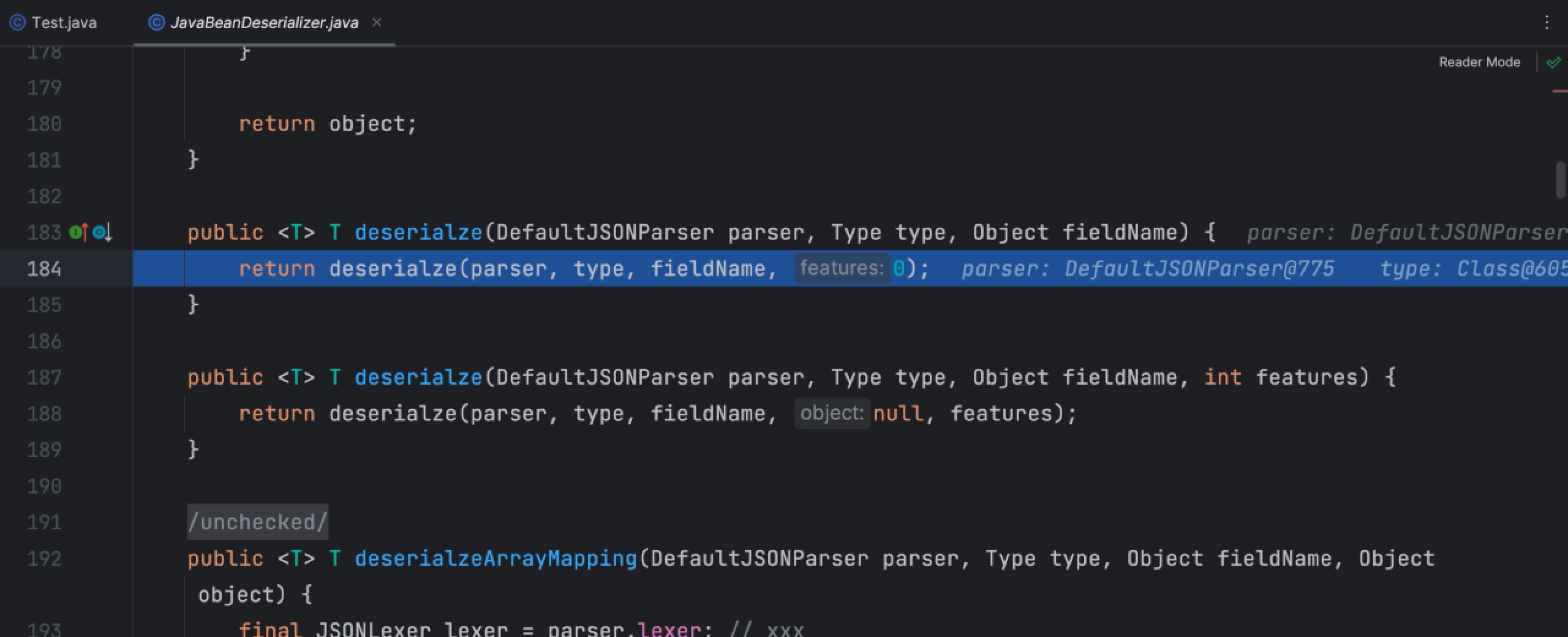Click the blue overridden-method gutter icon on line 183

tap(102, 232)
